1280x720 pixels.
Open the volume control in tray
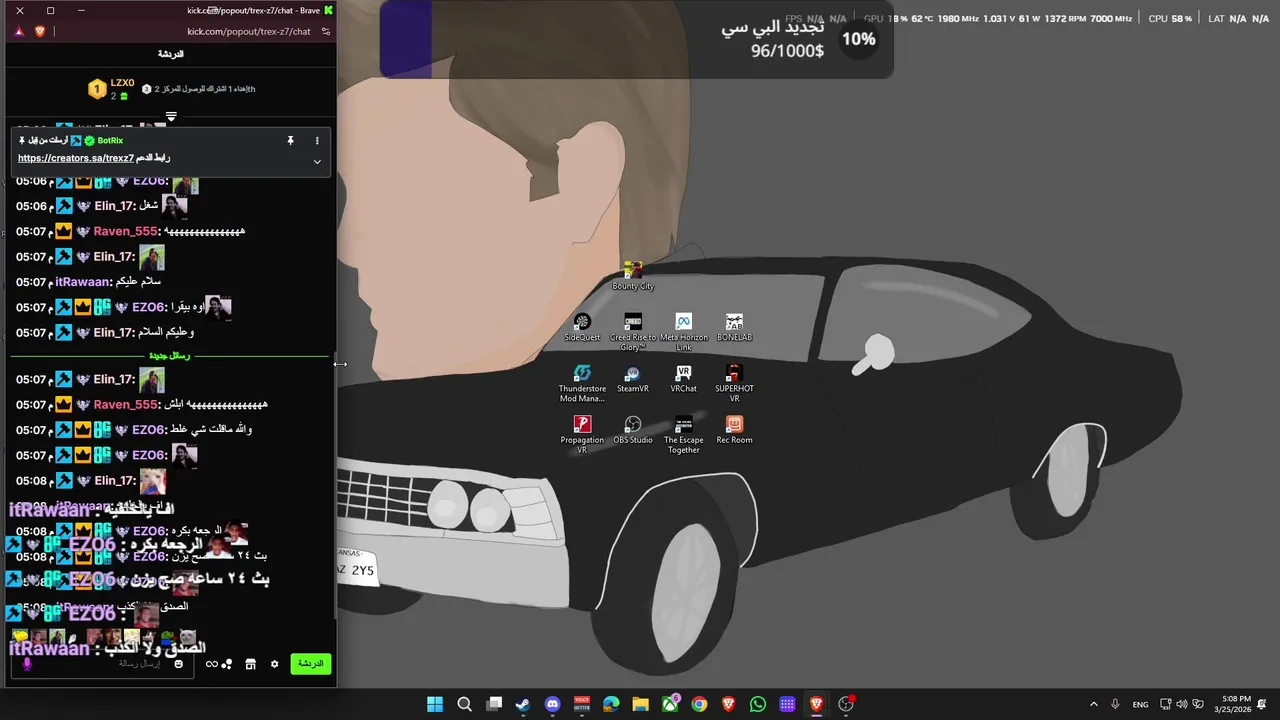(x=1181, y=704)
